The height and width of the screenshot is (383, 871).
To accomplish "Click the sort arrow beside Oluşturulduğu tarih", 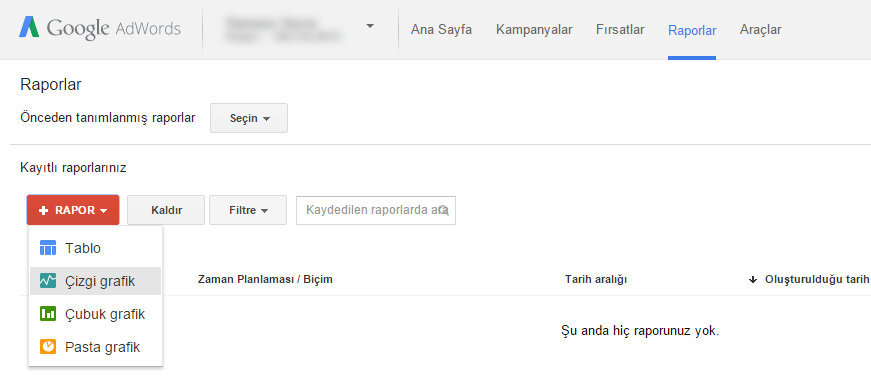I will [x=753, y=280].
